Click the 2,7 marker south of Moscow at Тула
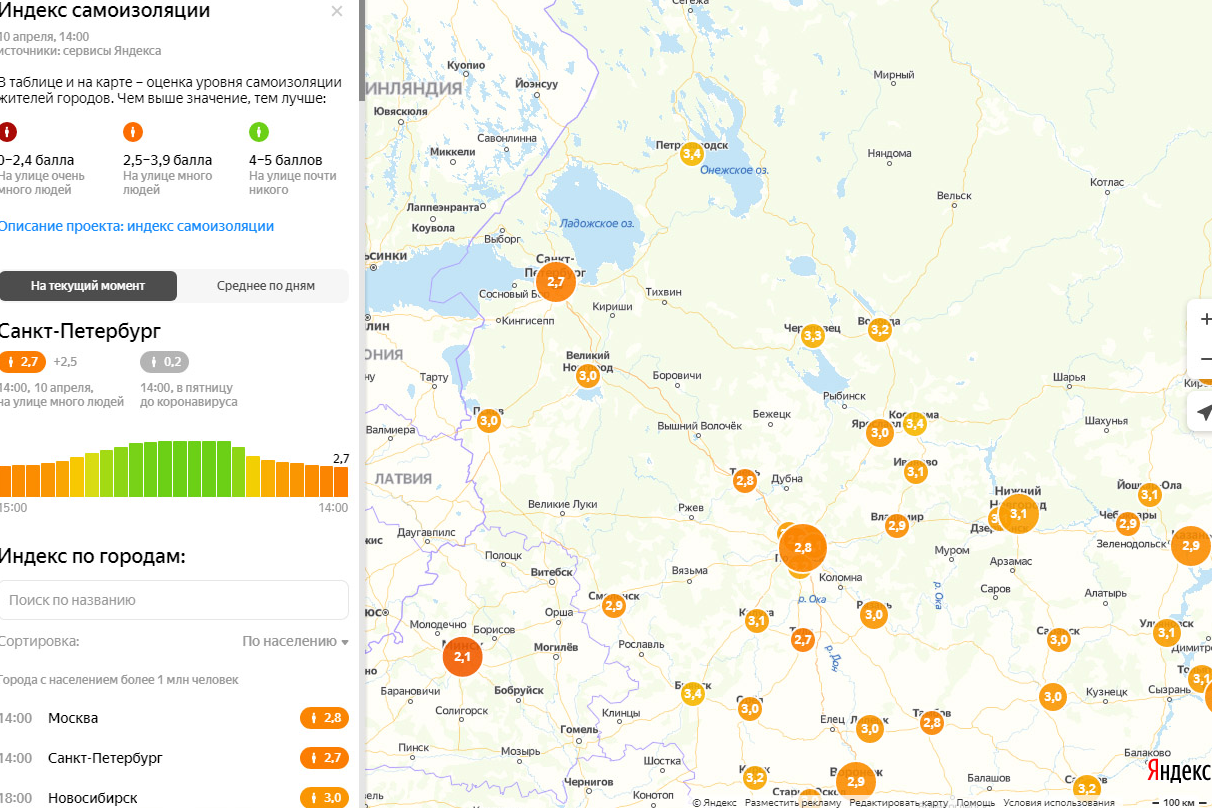The height and width of the screenshot is (808, 1212). pyautogui.click(x=803, y=639)
